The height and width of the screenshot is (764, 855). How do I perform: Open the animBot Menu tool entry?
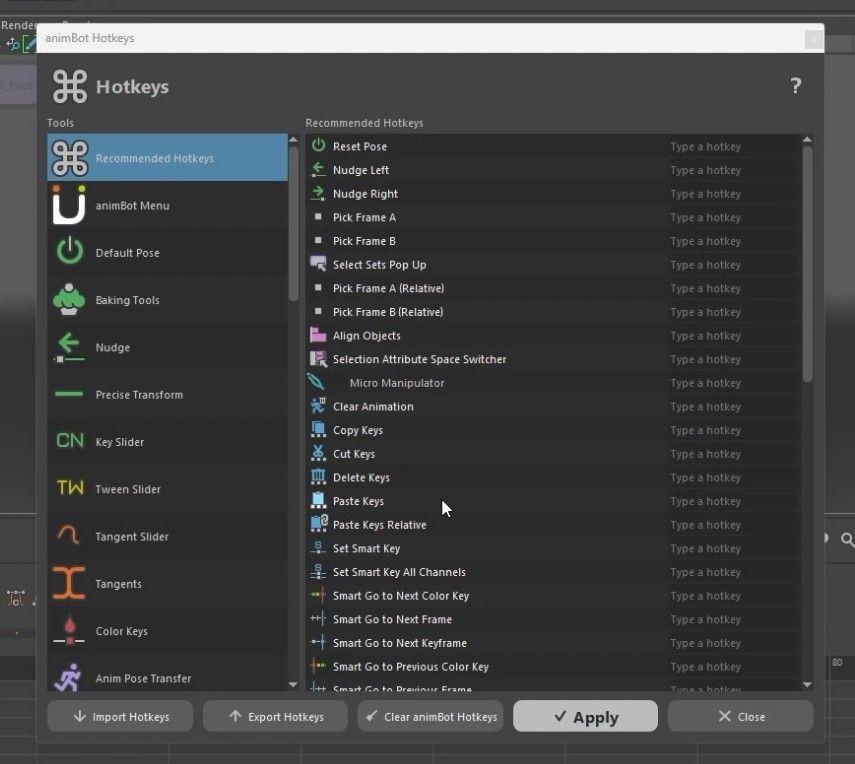(x=167, y=206)
